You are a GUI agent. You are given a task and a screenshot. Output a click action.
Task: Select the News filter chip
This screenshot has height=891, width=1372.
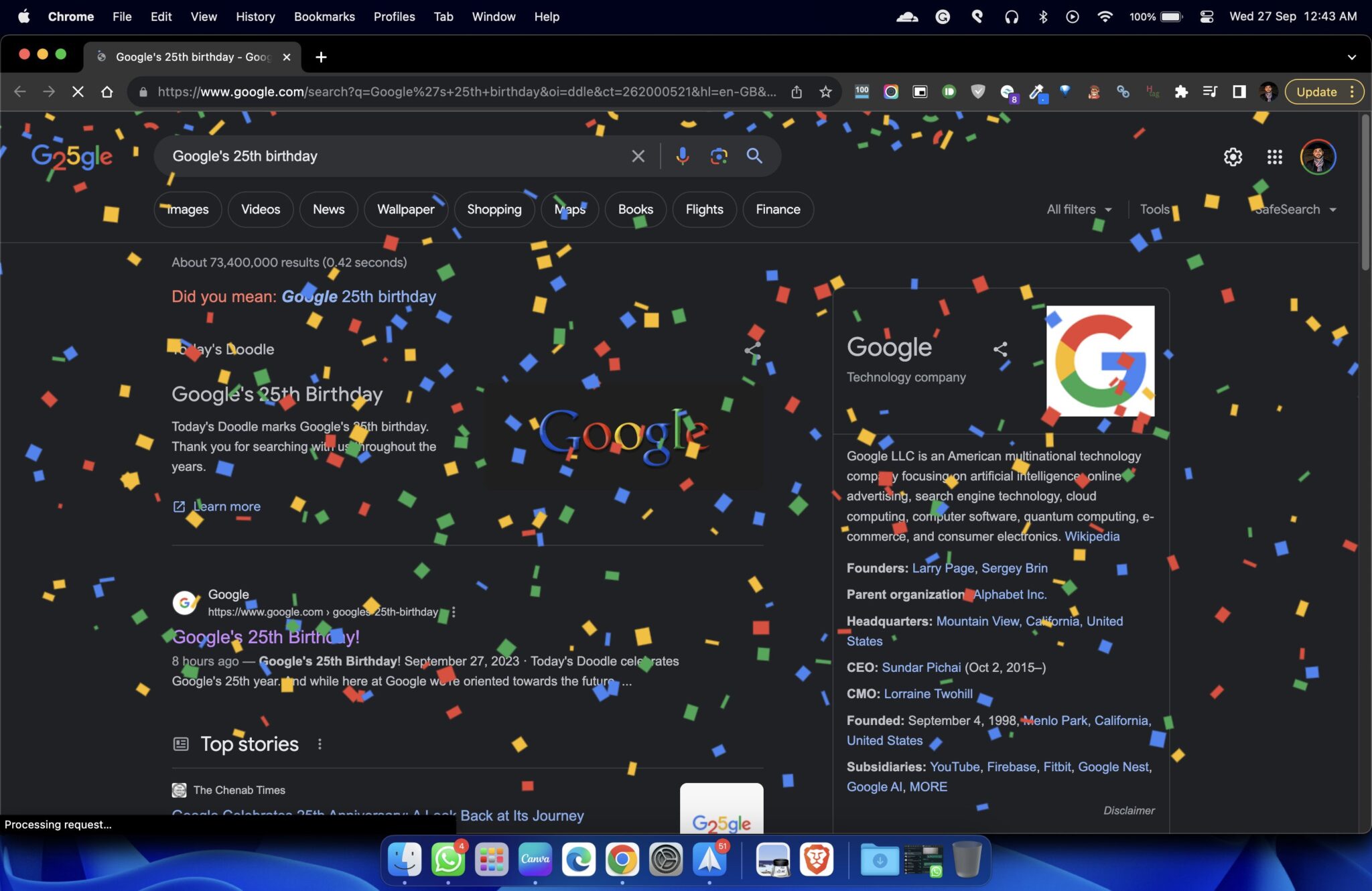[329, 210]
